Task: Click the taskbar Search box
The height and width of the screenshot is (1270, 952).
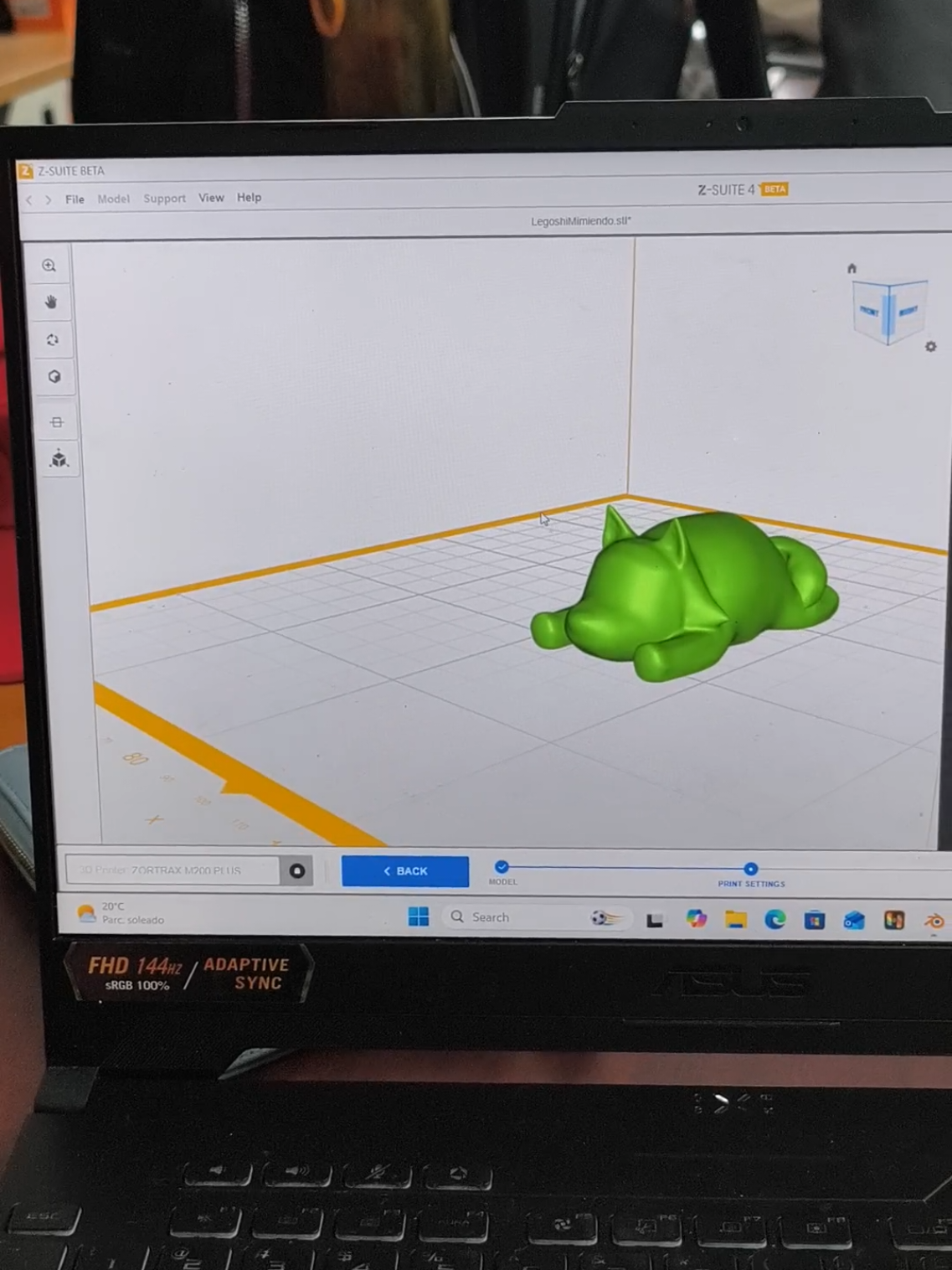Action: (x=517, y=917)
